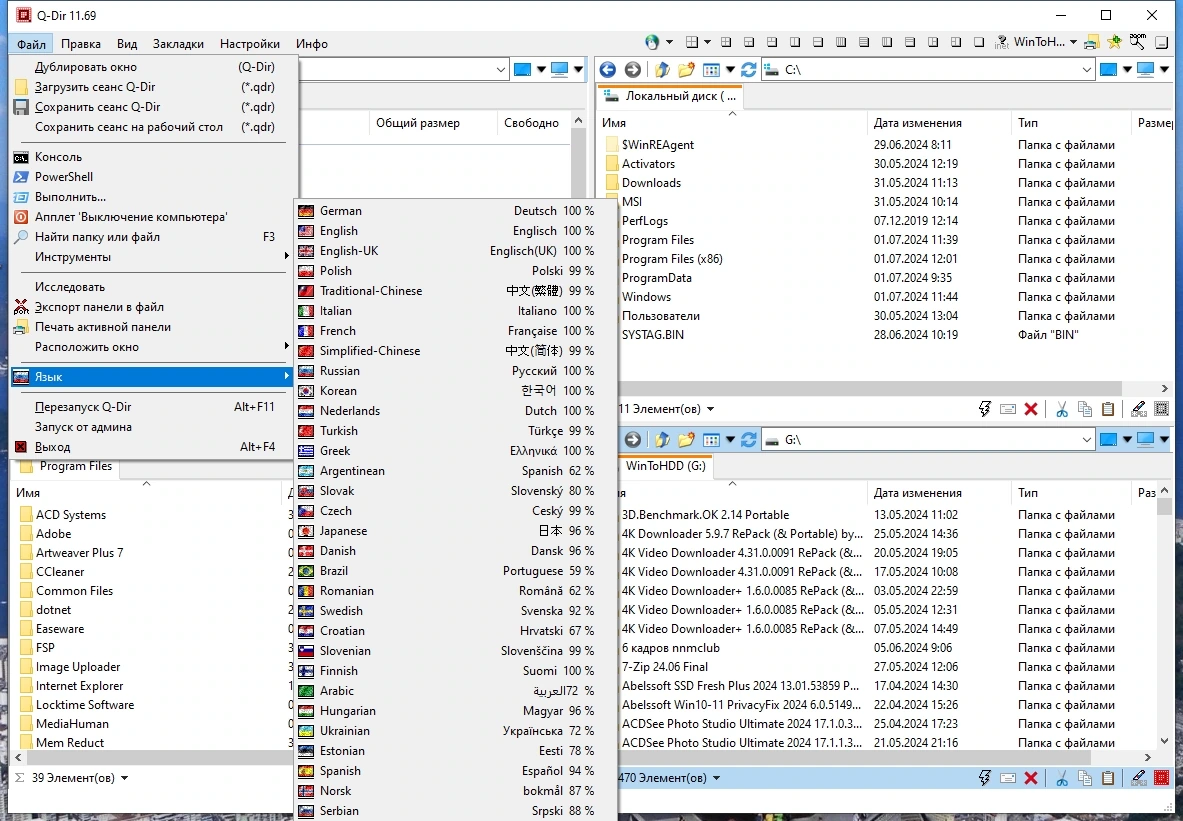The height and width of the screenshot is (821, 1183).
Task: Switch to the 'WinToHDD (G:)' tab
Action: pos(665,466)
